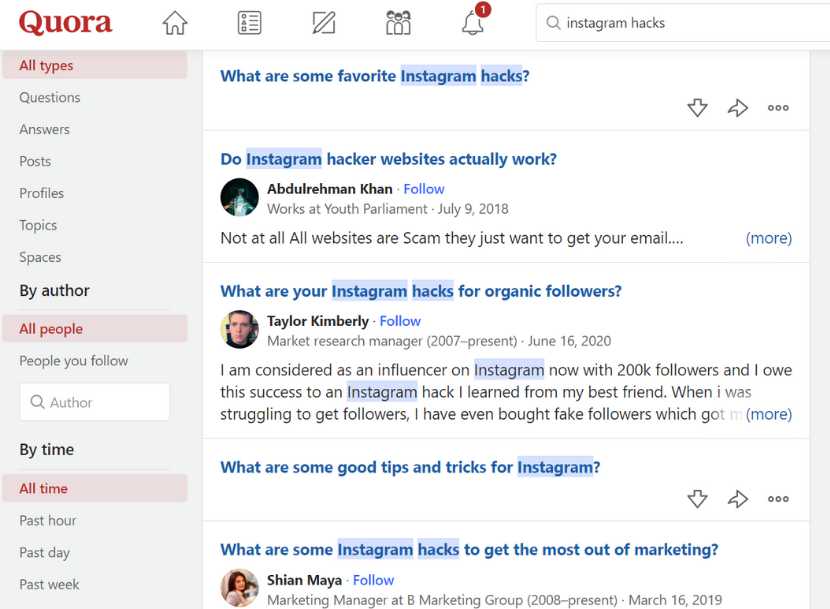Open 'Instagram hacks to get most out of marketing'
This screenshot has width=830, height=609.
(x=469, y=550)
